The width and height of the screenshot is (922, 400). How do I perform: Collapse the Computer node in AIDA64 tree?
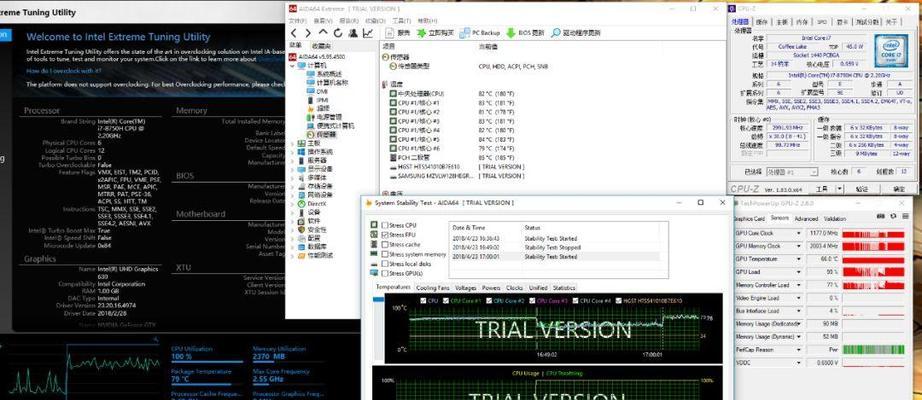[293, 66]
